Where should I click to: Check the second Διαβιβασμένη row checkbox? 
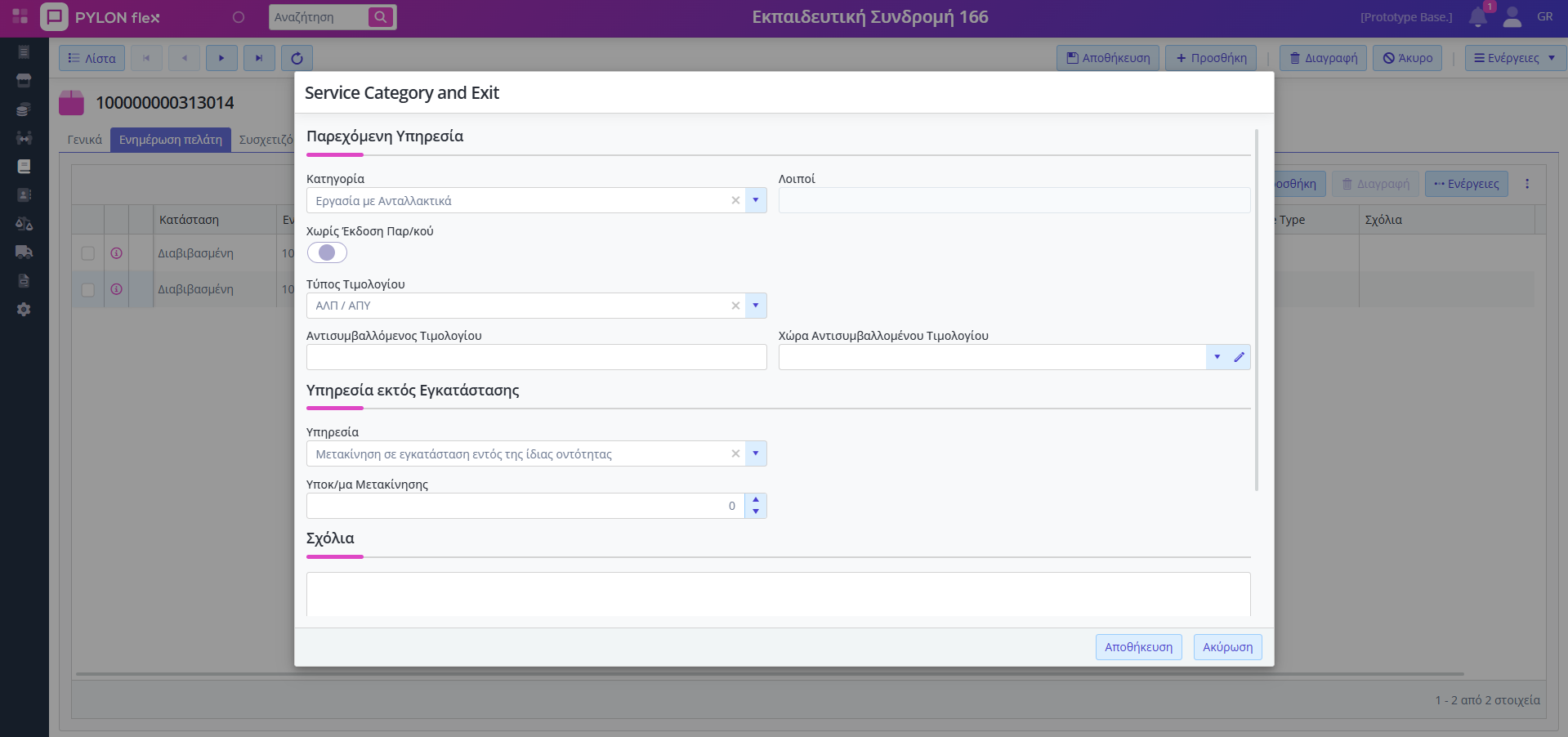(x=88, y=289)
